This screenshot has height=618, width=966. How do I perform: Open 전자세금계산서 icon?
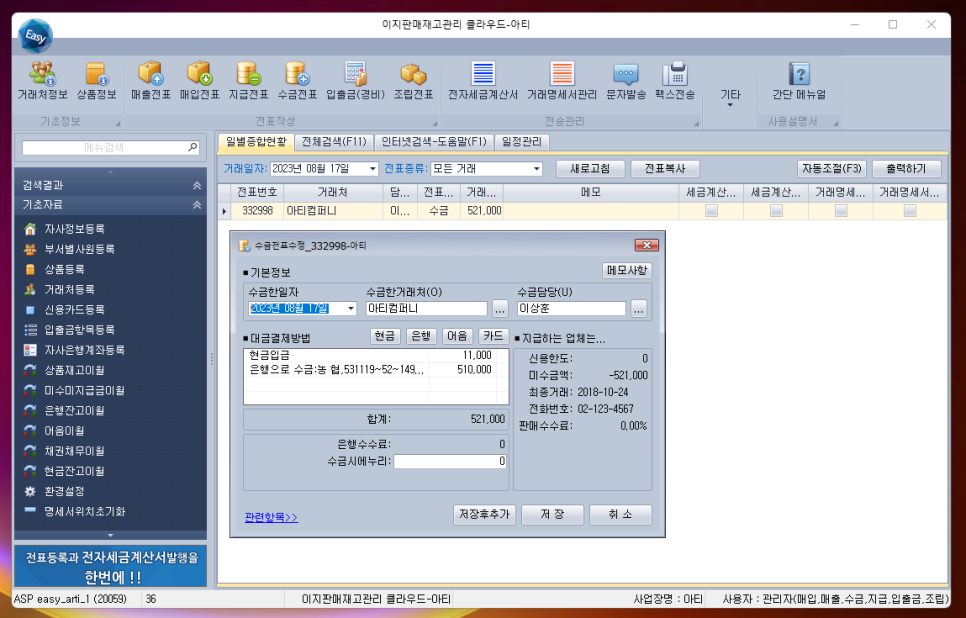483,81
